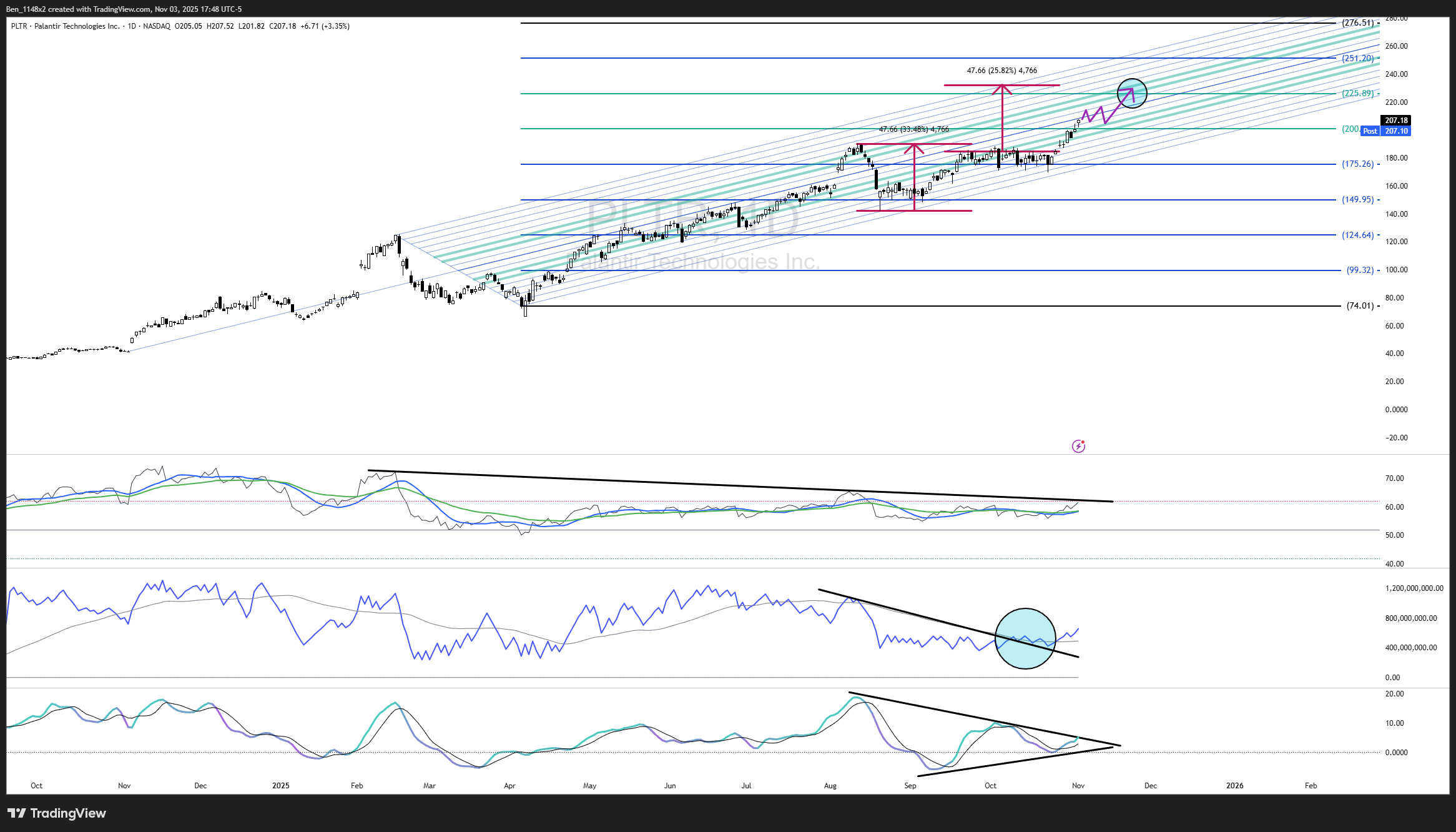Click the (175.26) blue level label
The image size is (1456, 832).
pos(1357,164)
